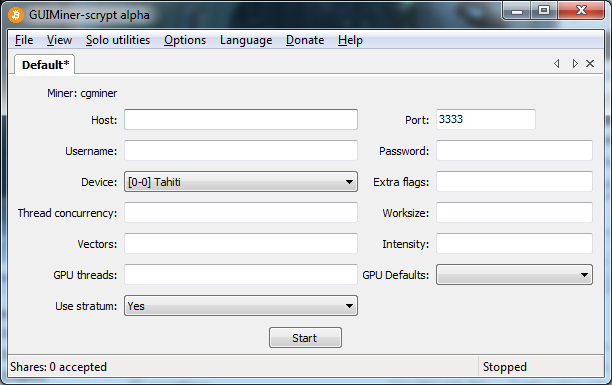Focus the Password text box
The width and height of the screenshot is (612, 385).
514,150
